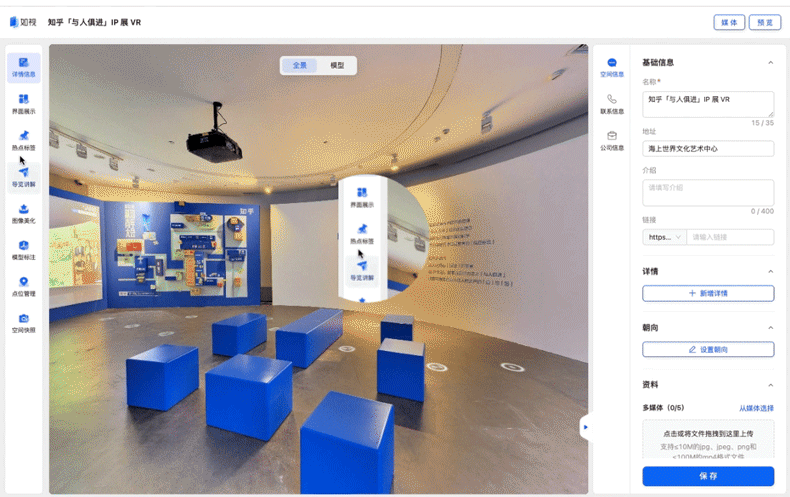The height and width of the screenshot is (497, 790).
Task: Open the https link protocol dropdown
Action: [x=664, y=237]
